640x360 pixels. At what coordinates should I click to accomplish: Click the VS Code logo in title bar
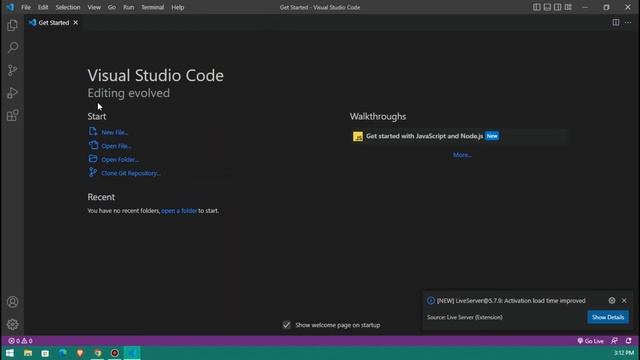pyautogui.click(x=10, y=7)
